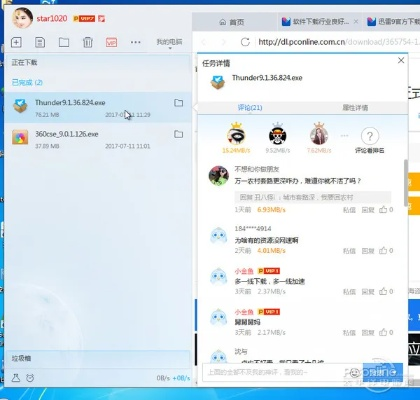Click the trash delete icon in toolbar

88,42
